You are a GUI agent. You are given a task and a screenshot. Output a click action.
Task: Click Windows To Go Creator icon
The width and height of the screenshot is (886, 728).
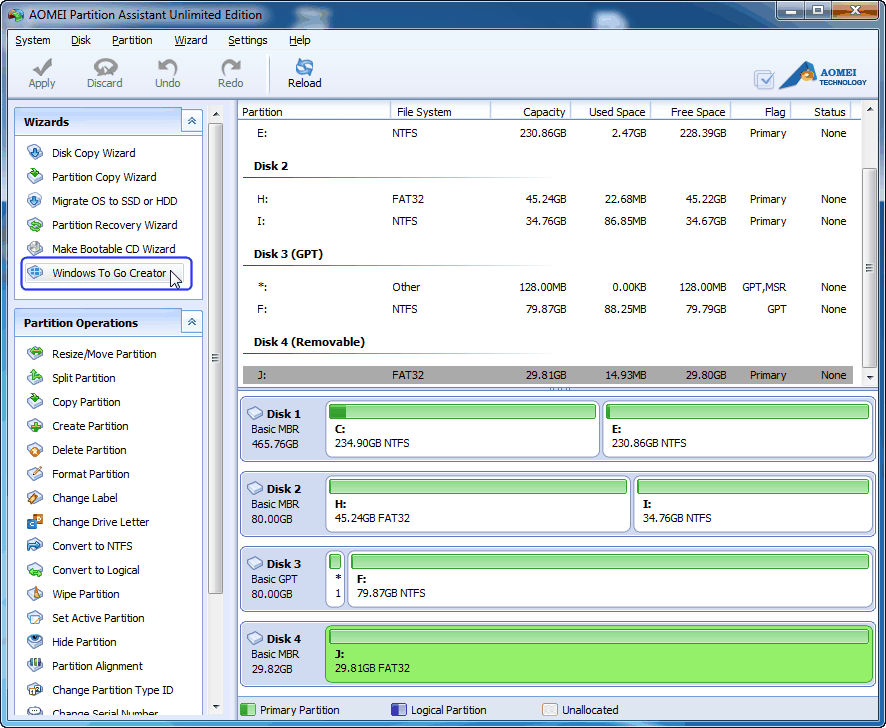pos(35,272)
